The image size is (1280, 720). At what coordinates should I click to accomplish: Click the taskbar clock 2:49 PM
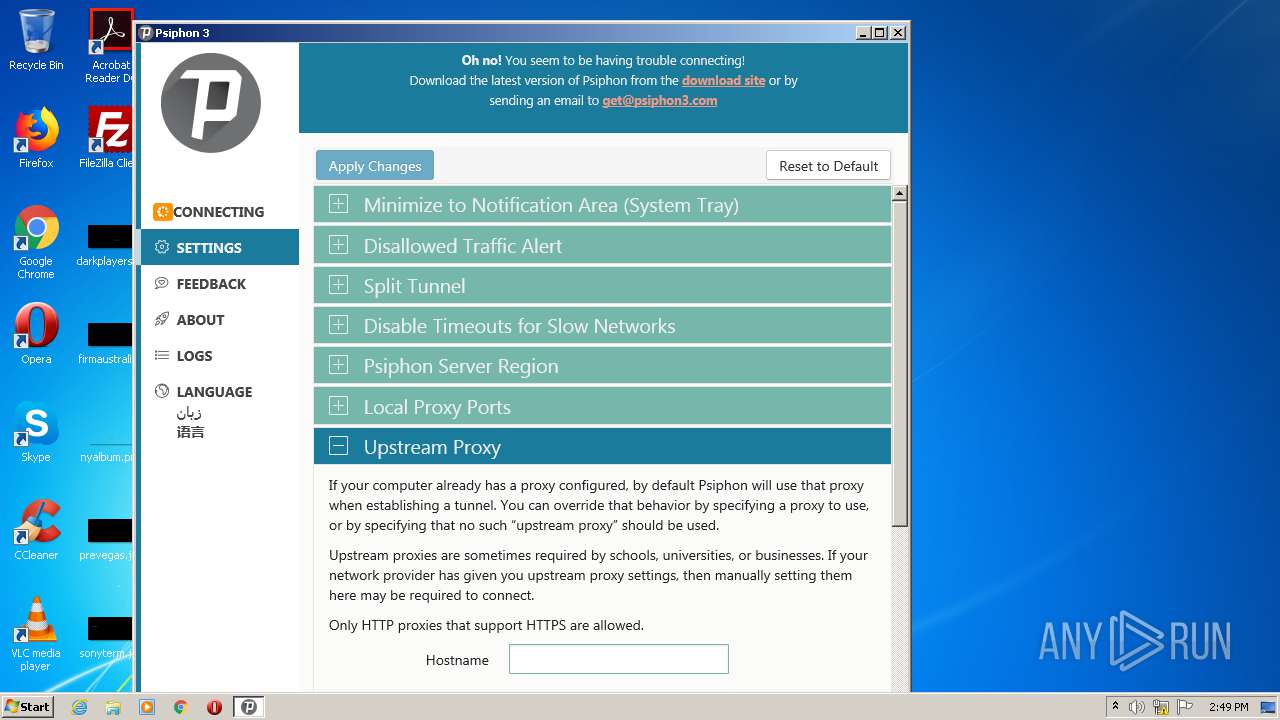point(1228,707)
